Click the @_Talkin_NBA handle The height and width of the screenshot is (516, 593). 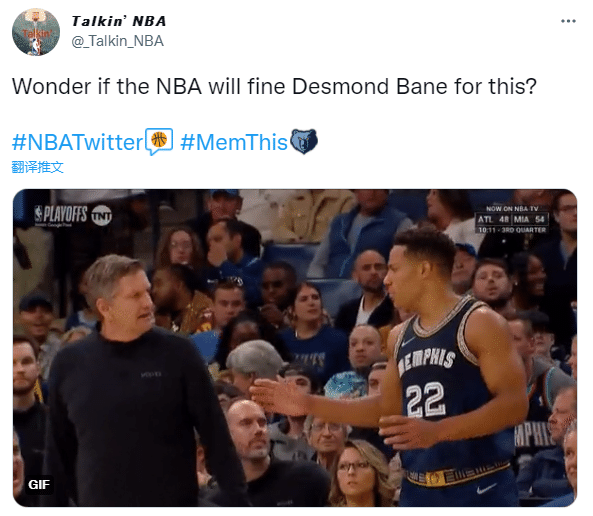click(x=118, y=41)
